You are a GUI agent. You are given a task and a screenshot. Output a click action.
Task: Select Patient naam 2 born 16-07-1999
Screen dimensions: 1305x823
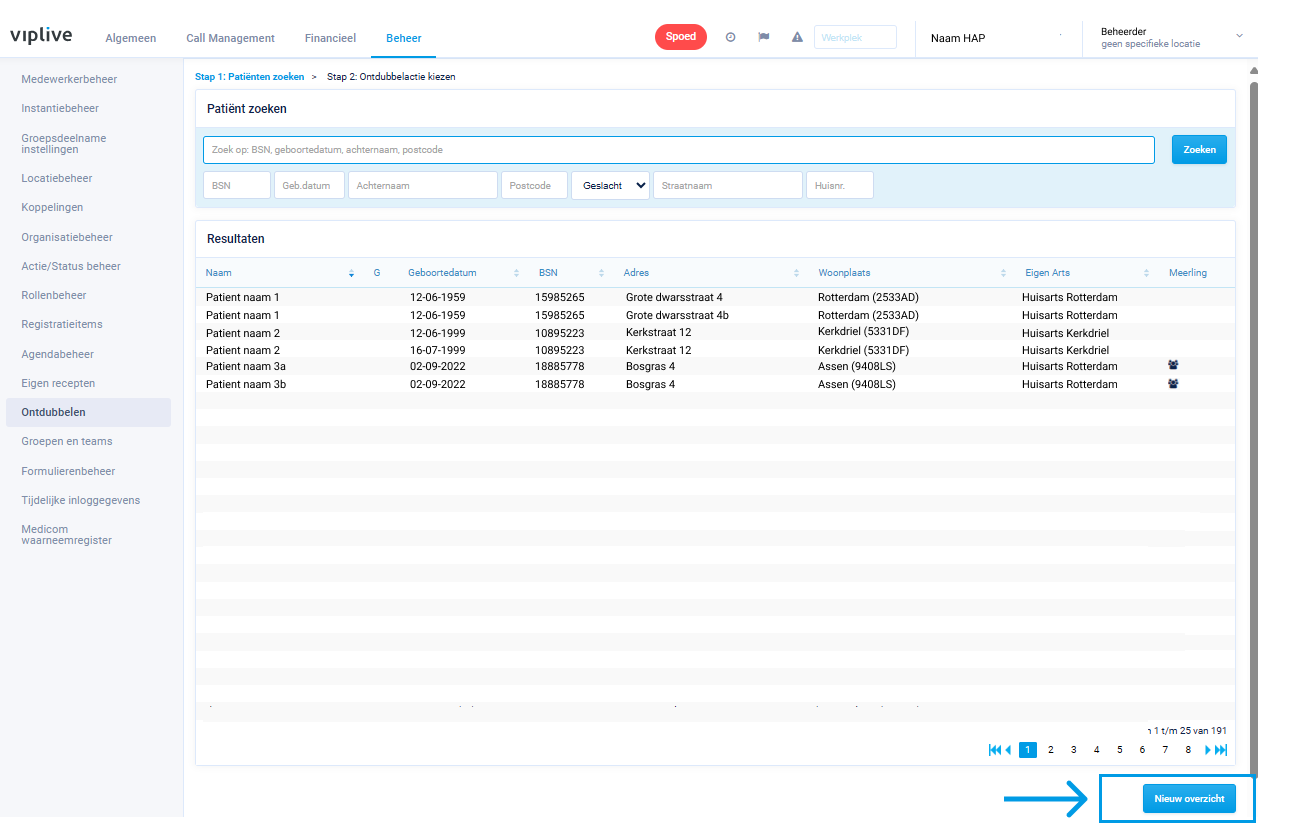click(715, 350)
